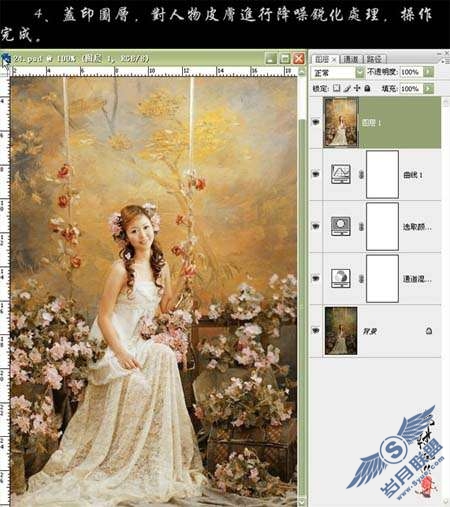Toggle the lock image pixels brush icon
450x507 pixels.
347,88
